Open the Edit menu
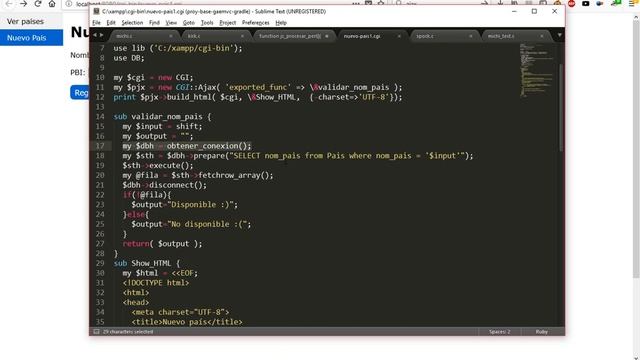 click(111, 23)
